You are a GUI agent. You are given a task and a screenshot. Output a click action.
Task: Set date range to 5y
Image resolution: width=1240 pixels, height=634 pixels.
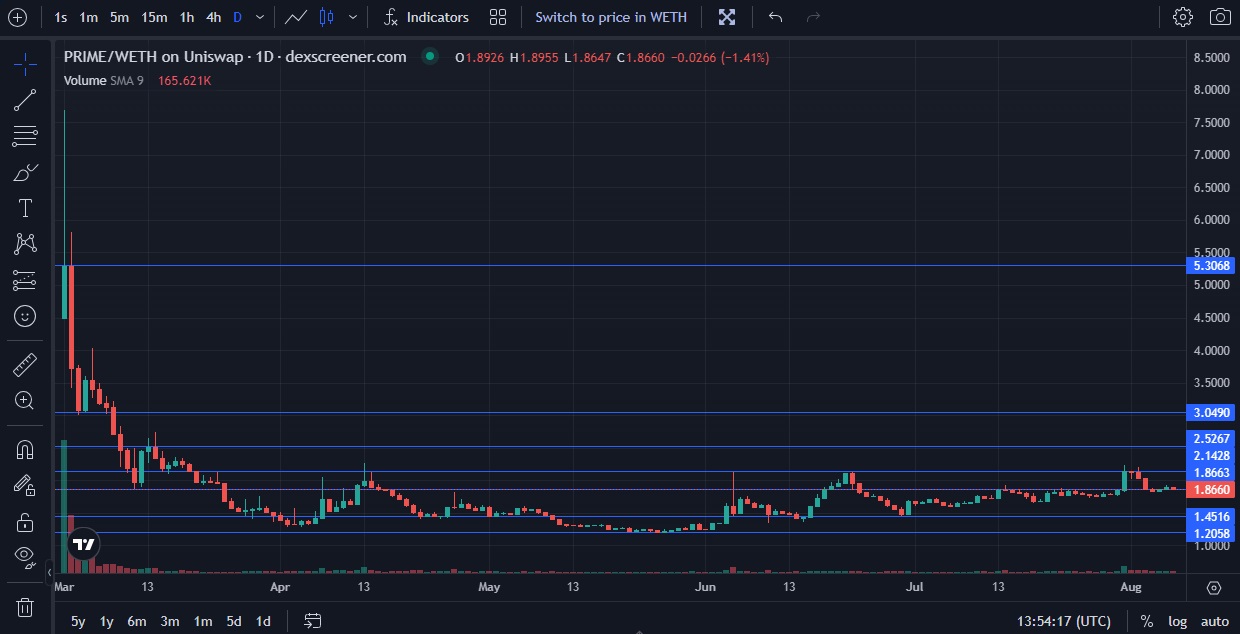pyautogui.click(x=78, y=621)
